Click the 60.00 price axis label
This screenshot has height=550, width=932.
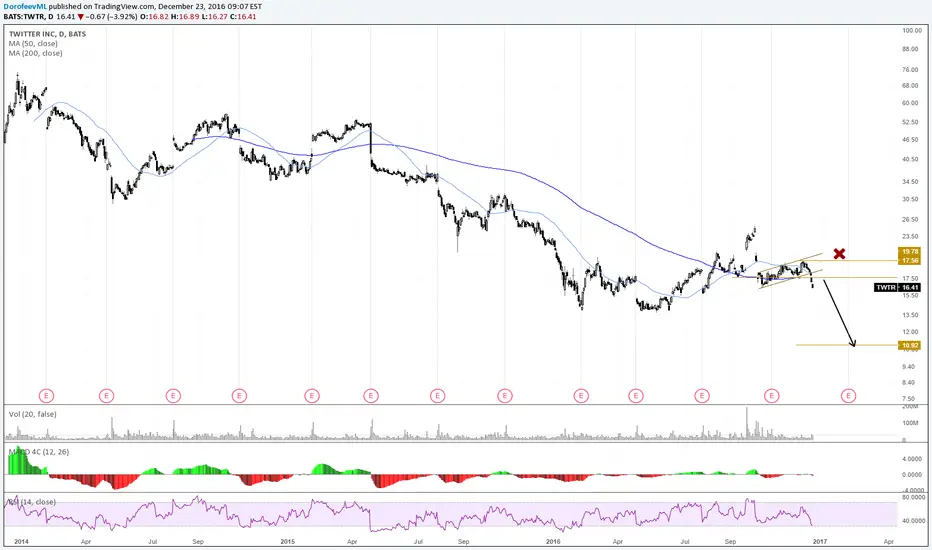tap(910, 103)
